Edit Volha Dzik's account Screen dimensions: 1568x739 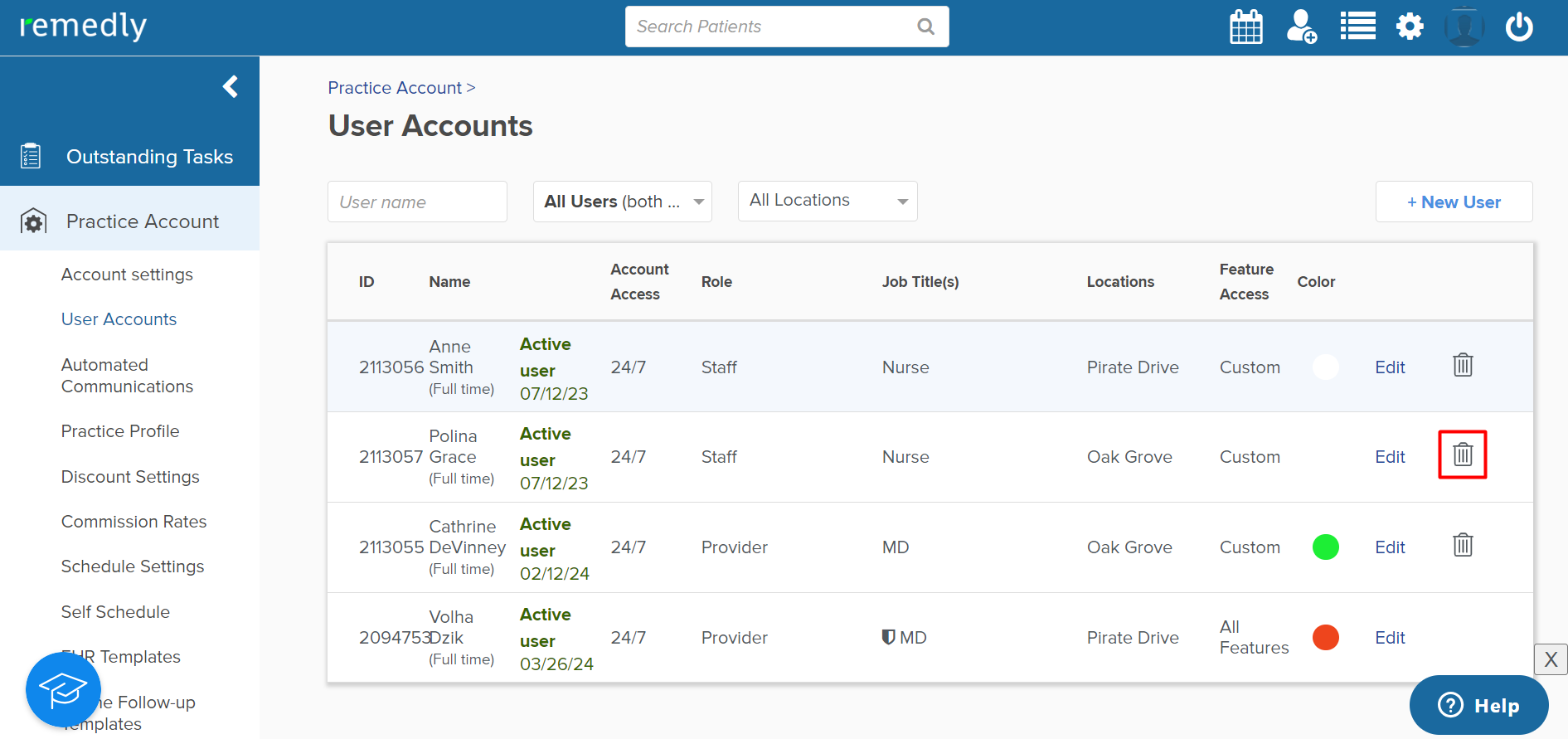pyautogui.click(x=1390, y=638)
